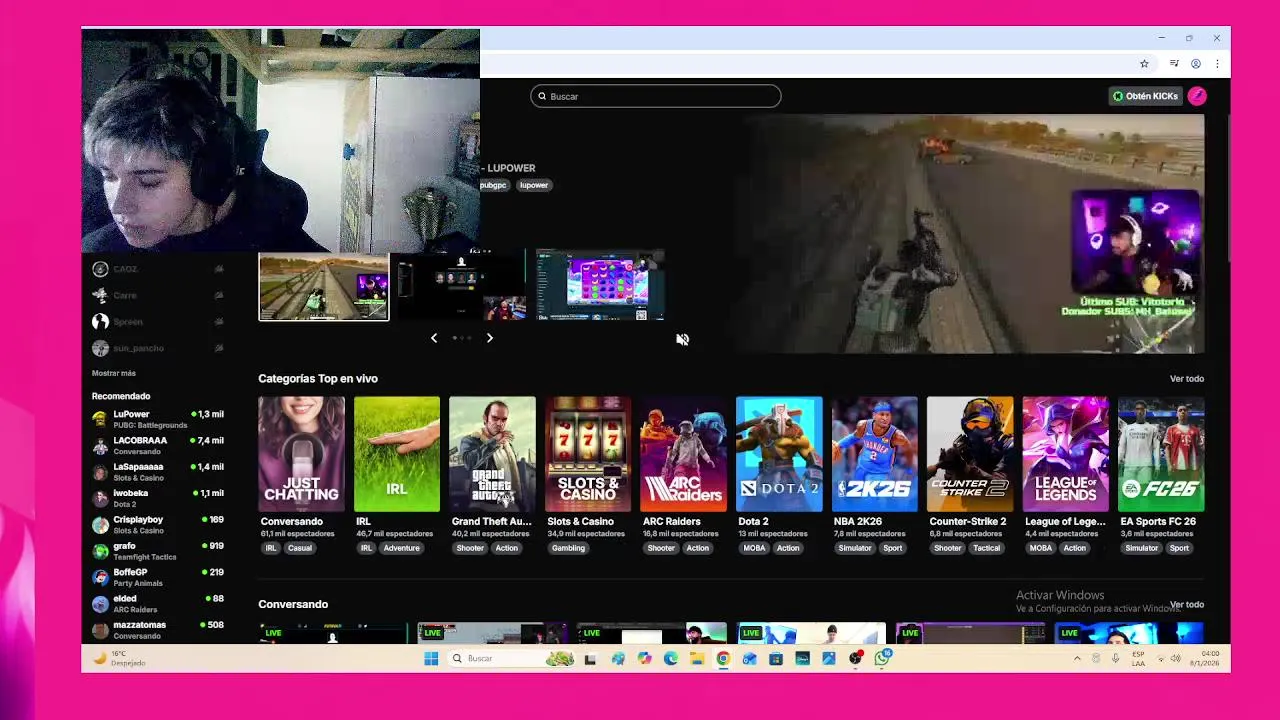
Task: Open the Grand Theft Auto V category cover
Action: [x=492, y=454]
